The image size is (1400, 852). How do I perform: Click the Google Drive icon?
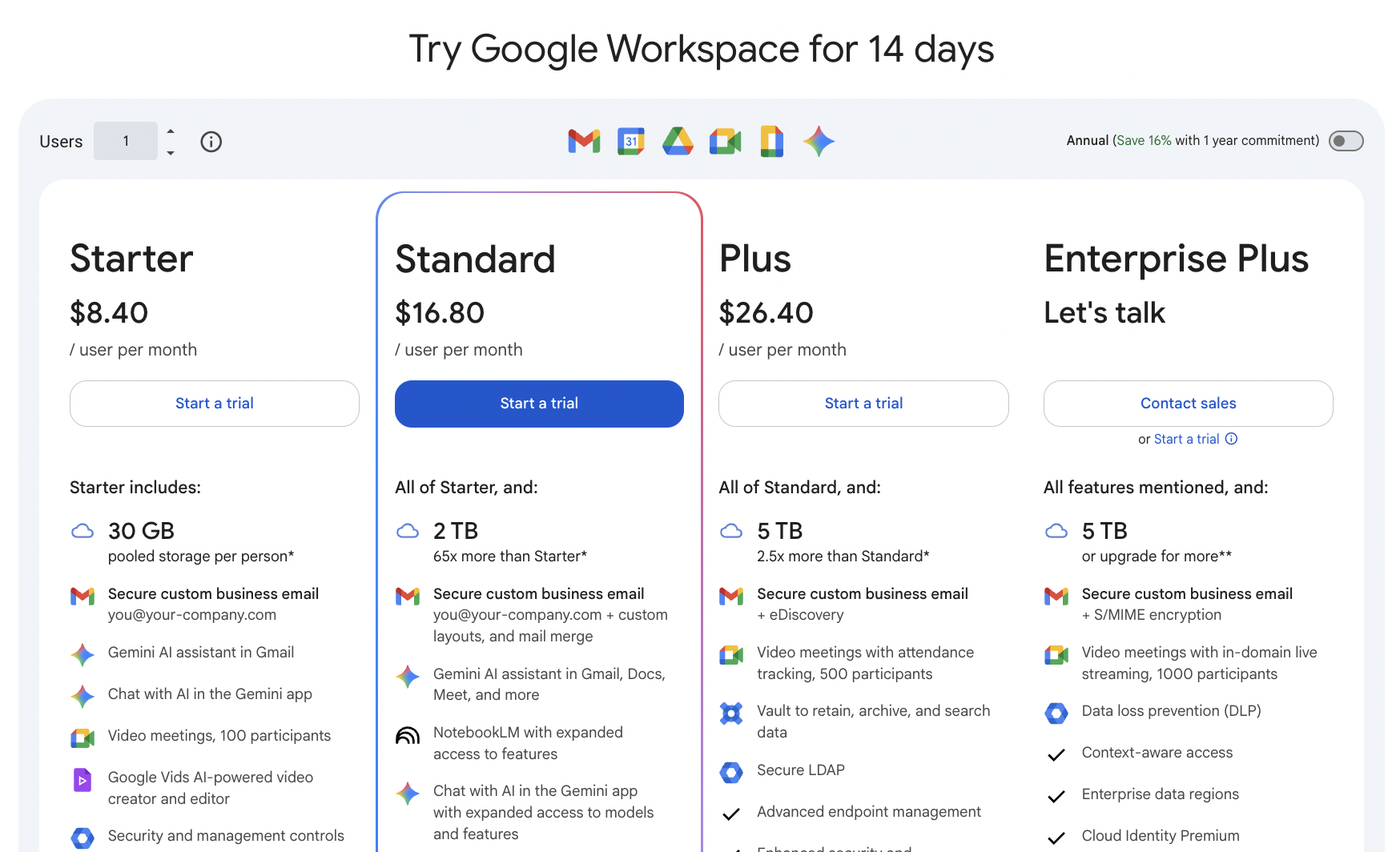coord(678,141)
